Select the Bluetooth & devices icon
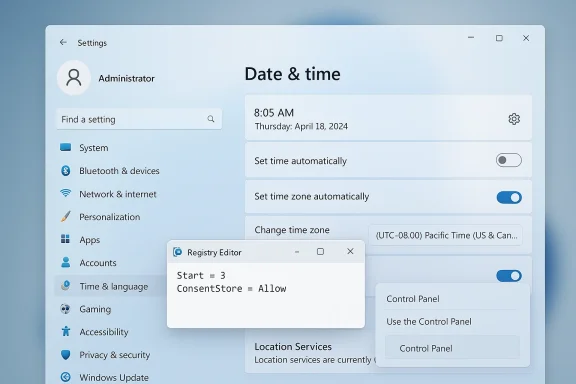 coord(65,171)
